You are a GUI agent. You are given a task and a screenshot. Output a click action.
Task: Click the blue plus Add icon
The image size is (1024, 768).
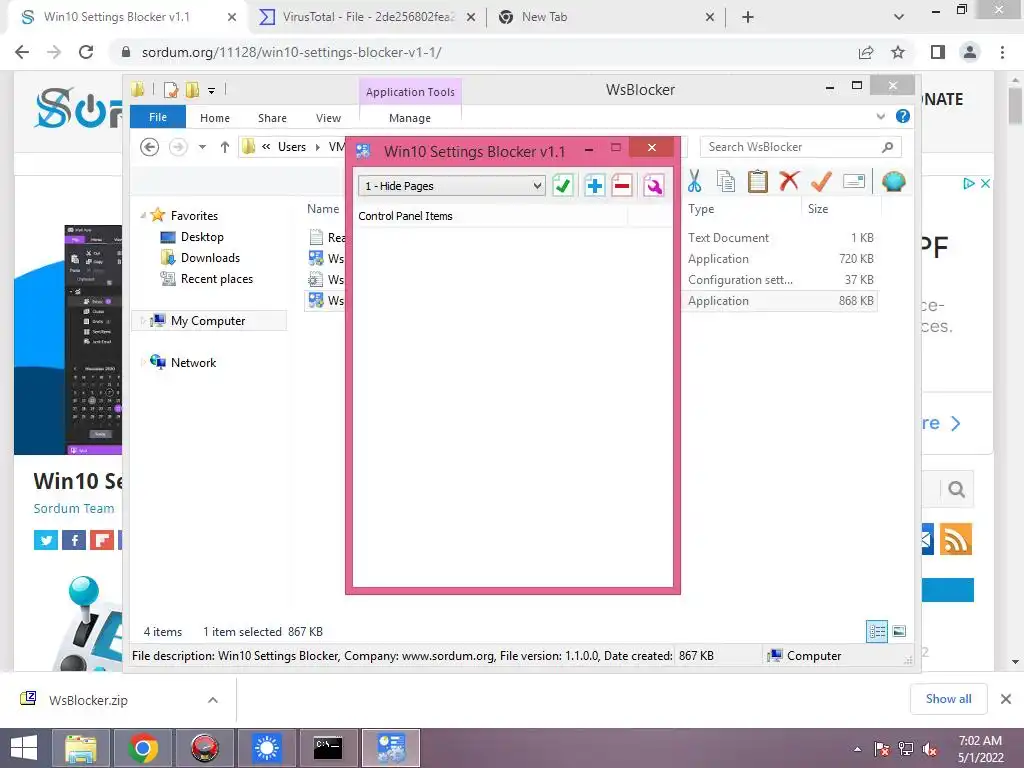tap(594, 185)
